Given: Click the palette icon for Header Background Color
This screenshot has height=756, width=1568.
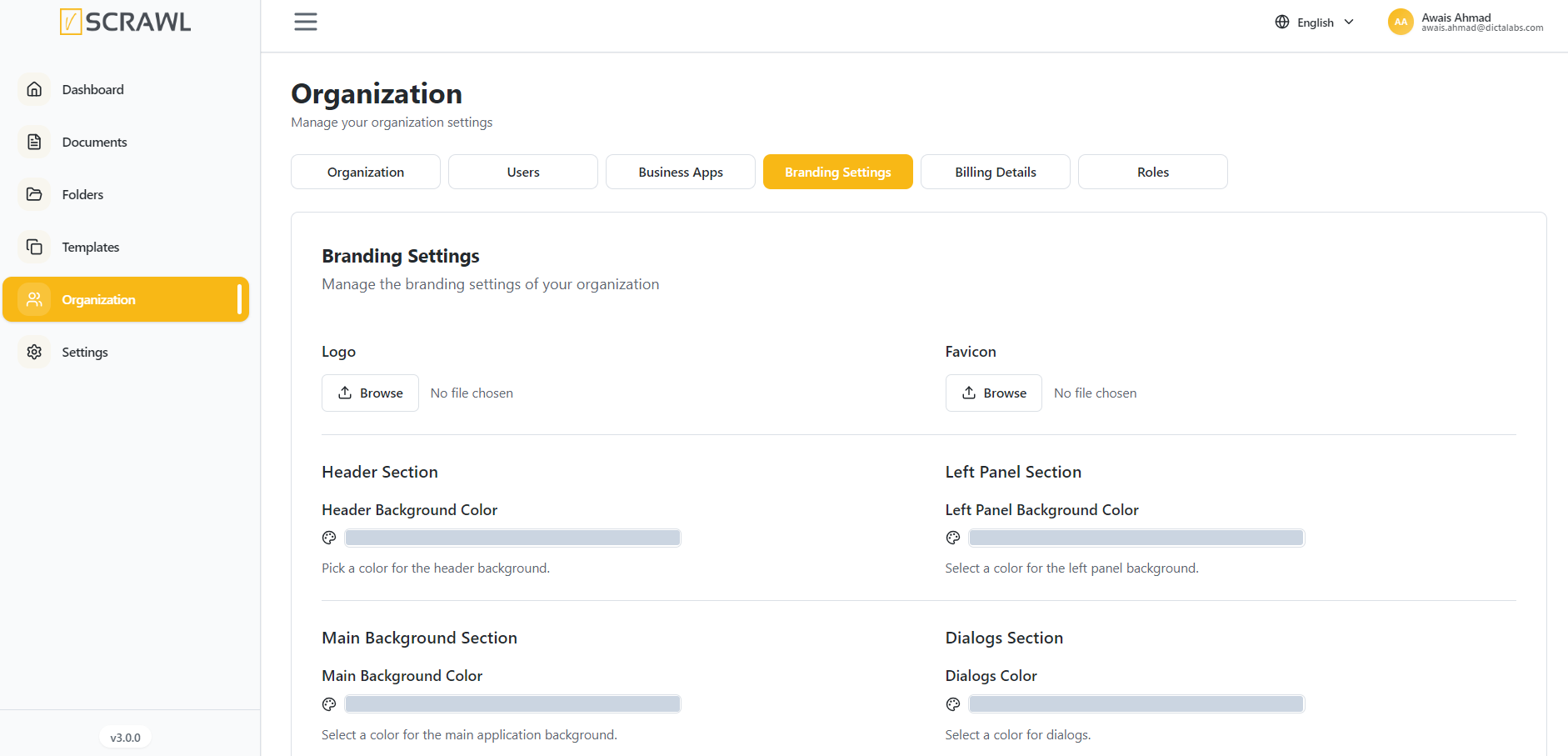Looking at the screenshot, I should tap(329, 538).
